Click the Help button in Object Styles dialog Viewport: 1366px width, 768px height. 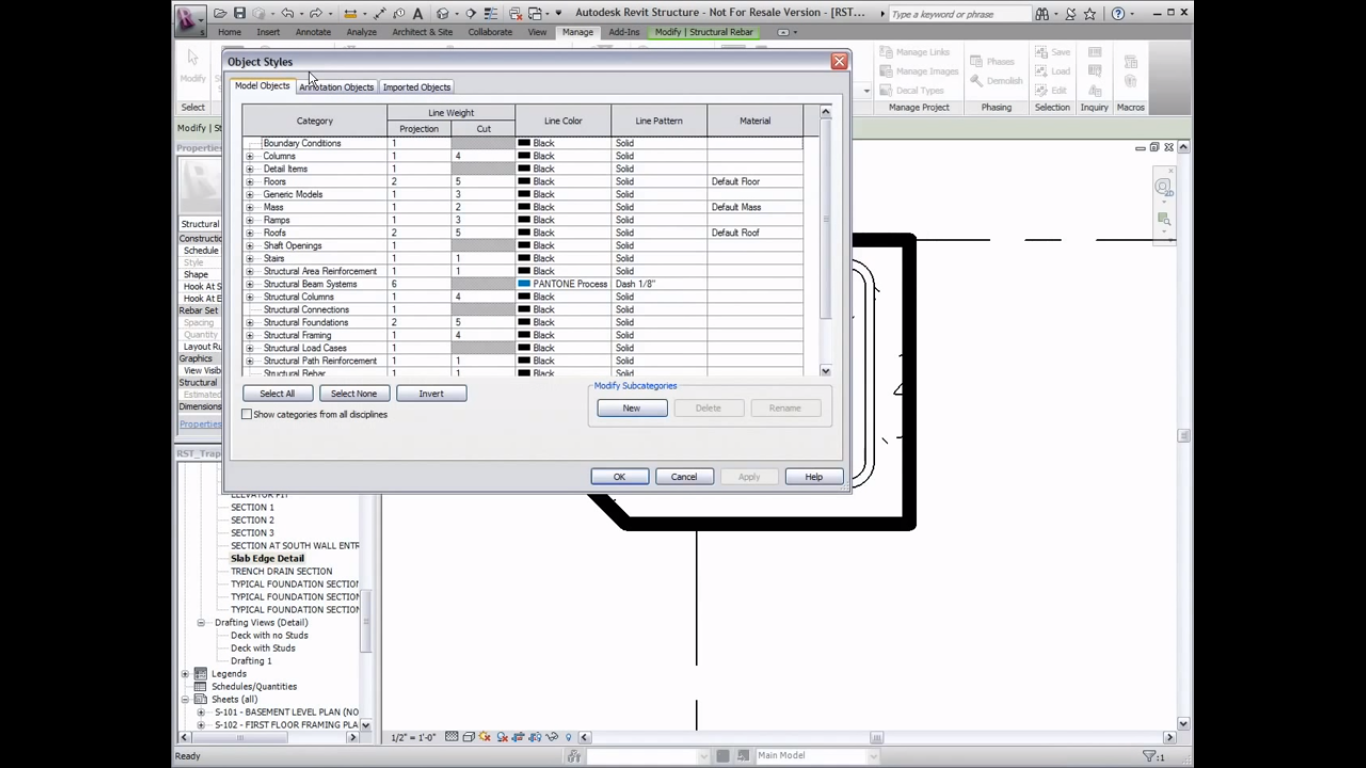(x=814, y=477)
